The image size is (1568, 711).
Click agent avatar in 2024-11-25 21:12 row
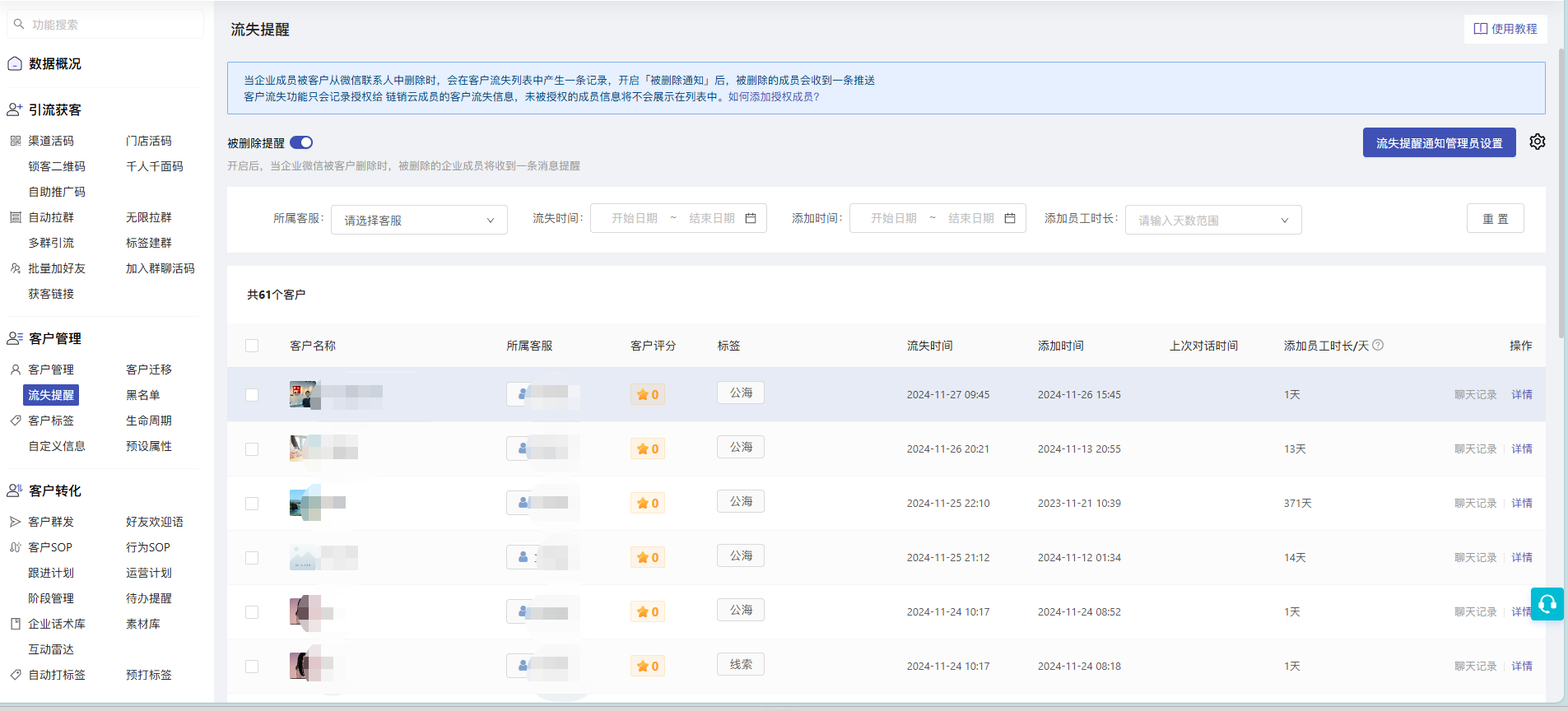coord(523,556)
